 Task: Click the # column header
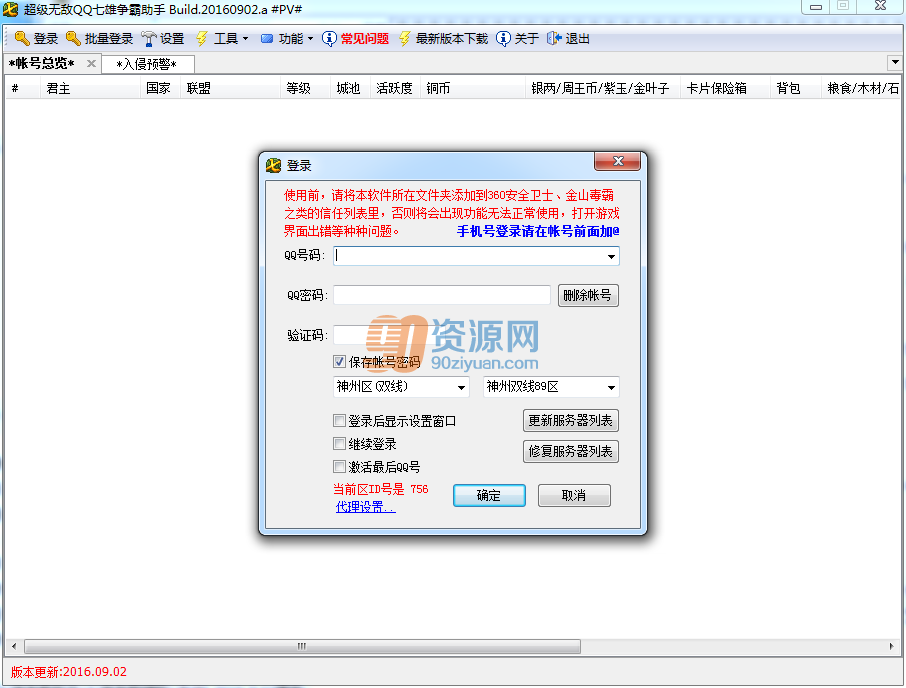coord(23,88)
